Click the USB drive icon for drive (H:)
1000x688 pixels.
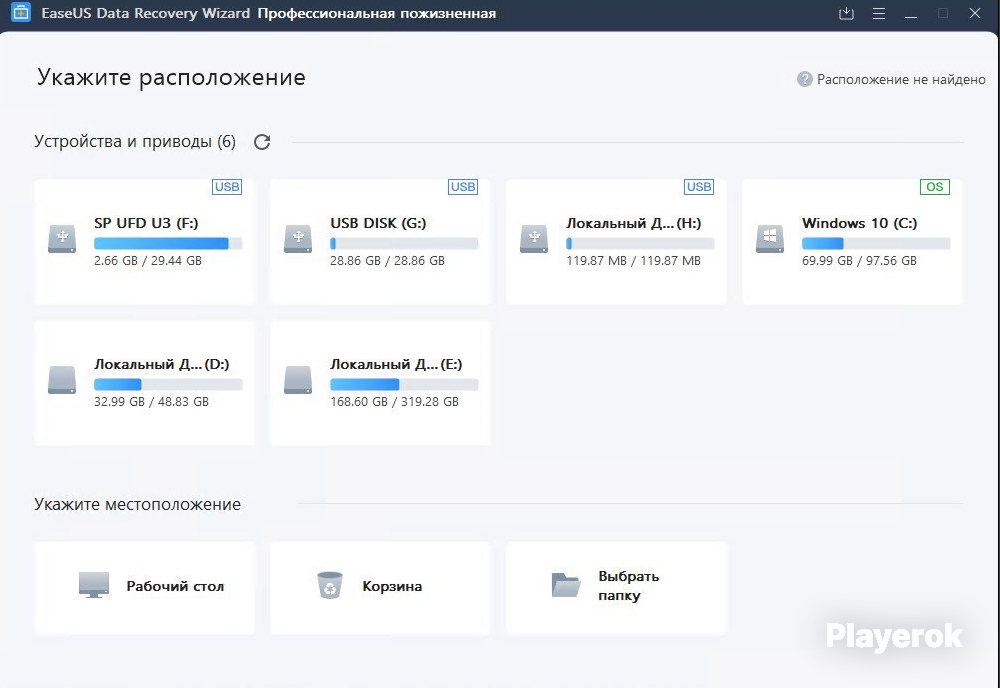tap(534, 239)
